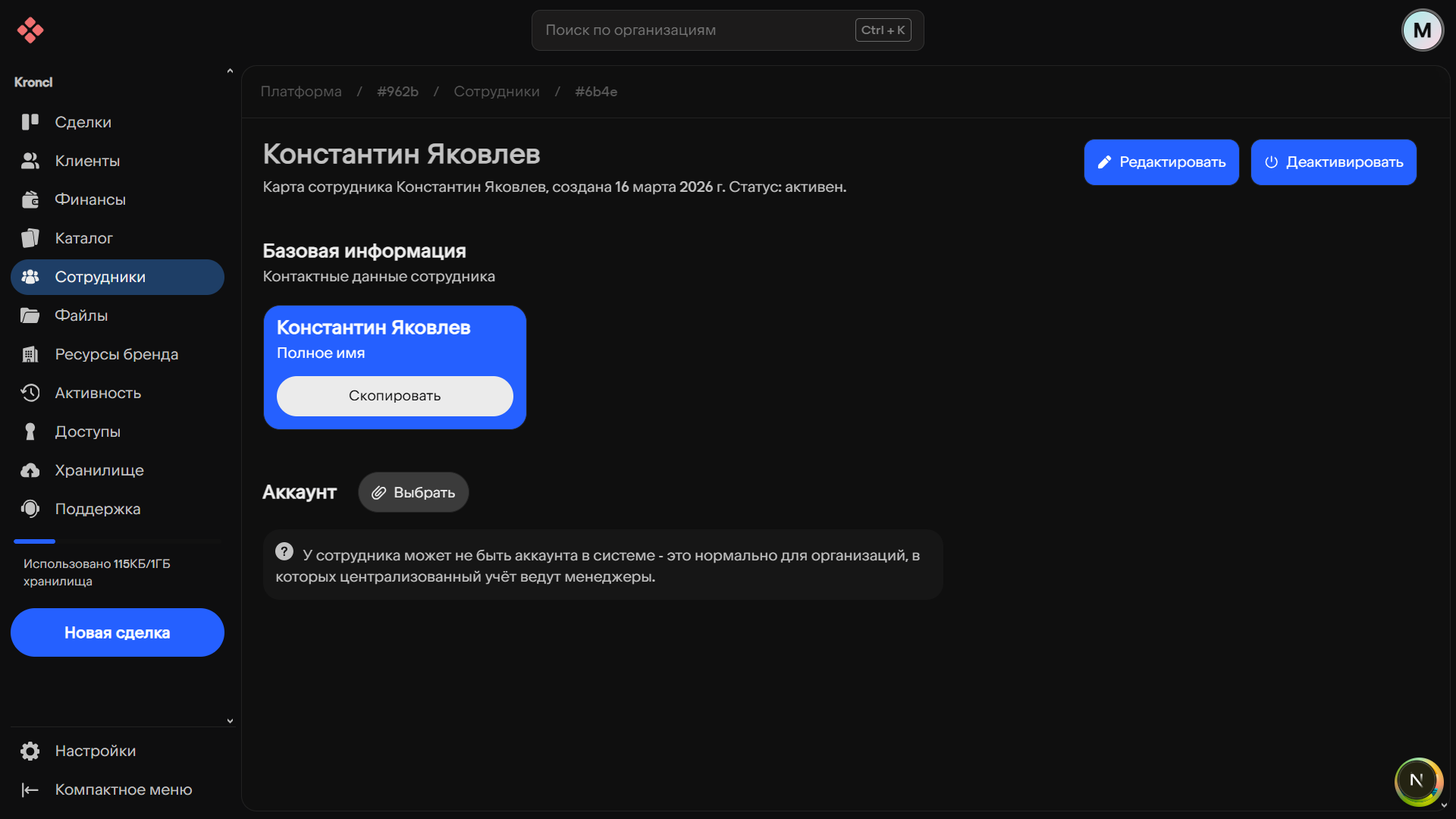Go to Сотрудники breadcrumb
Screen dimensions: 1456x819
click(x=497, y=92)
